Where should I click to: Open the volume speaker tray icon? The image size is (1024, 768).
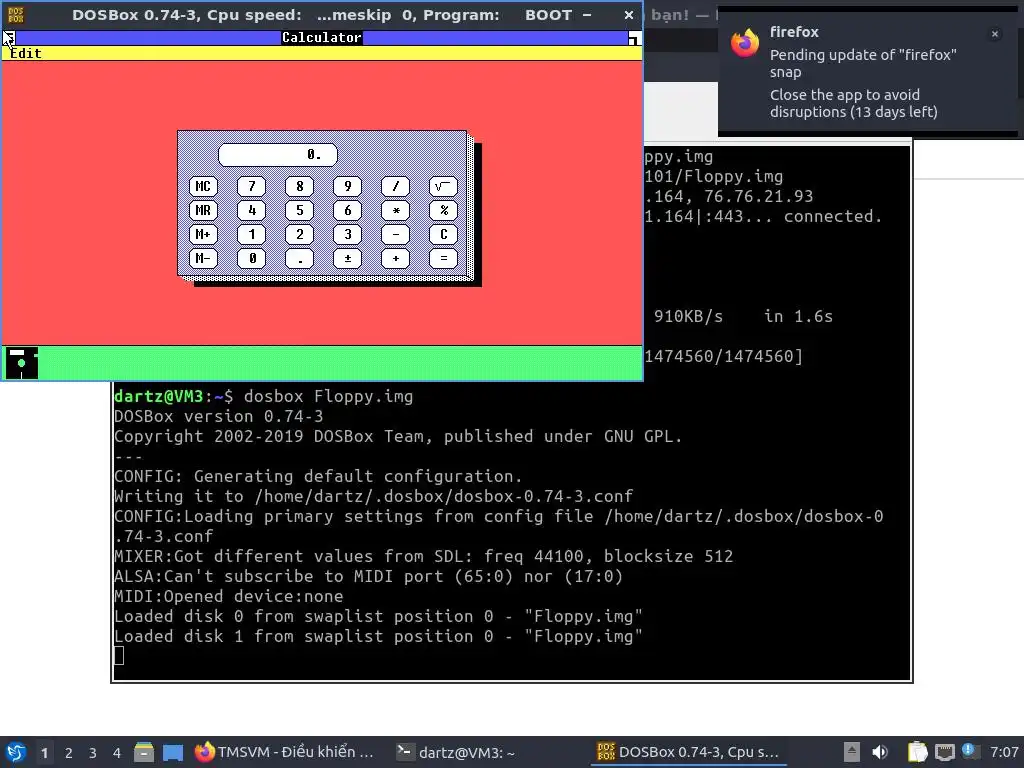(x=880, y=752)
